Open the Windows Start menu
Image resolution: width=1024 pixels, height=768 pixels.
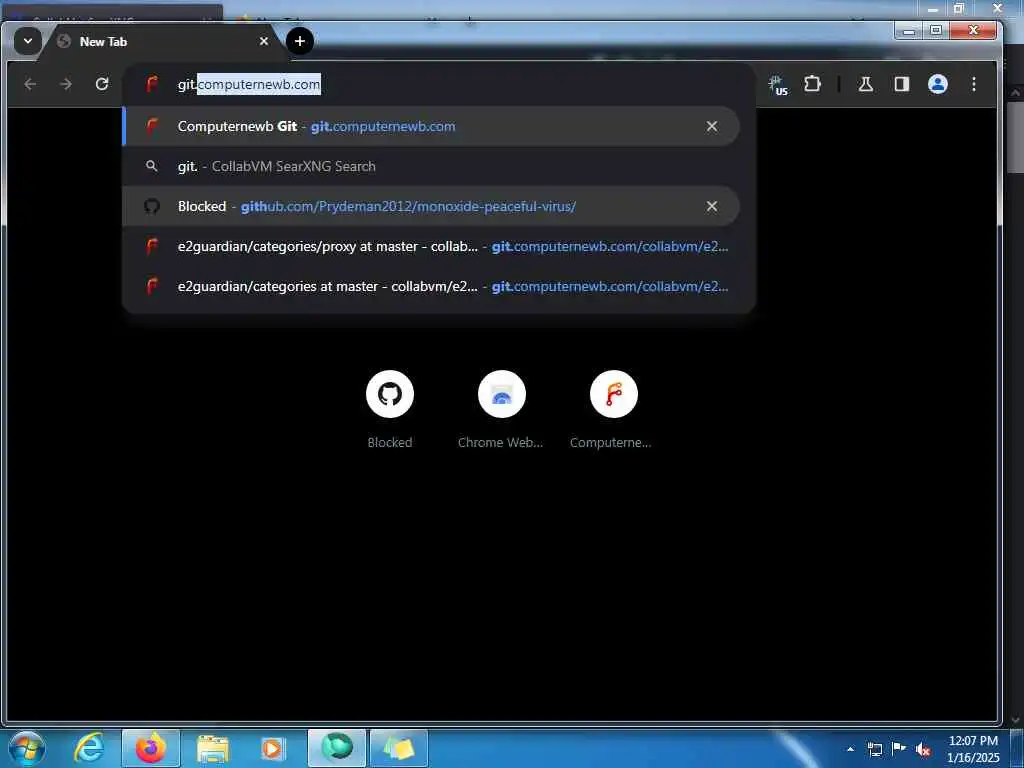26,748
